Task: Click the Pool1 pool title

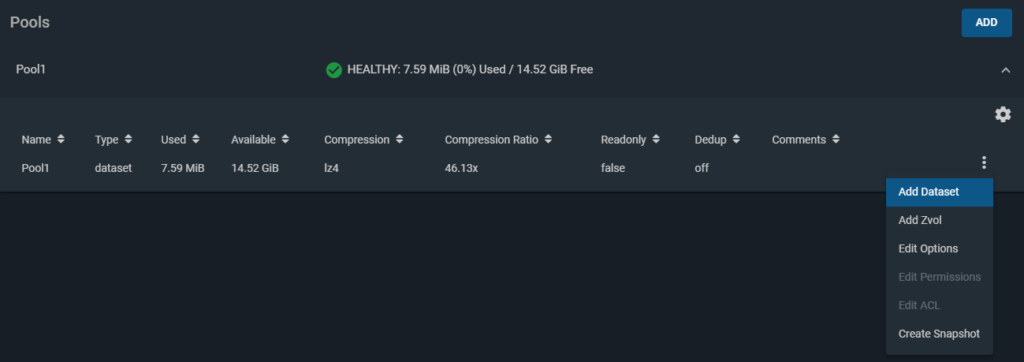Action: point(31,69)
